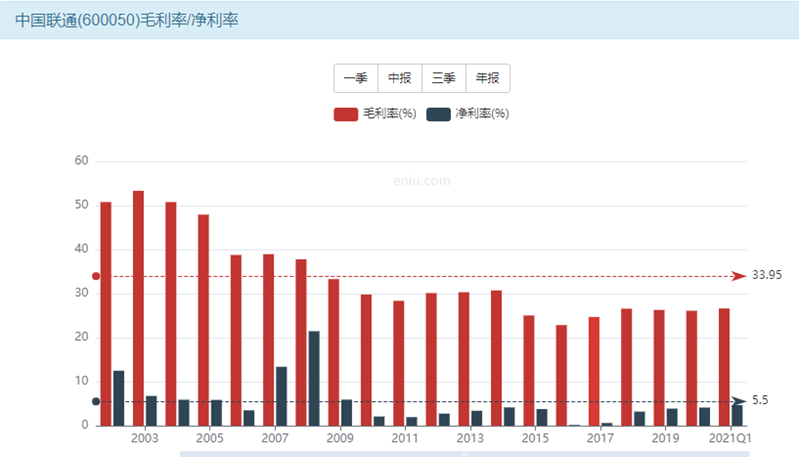Viewport: 799px width, 457px height.
Task: Switch to the 三季 report tab
Action: (443, 78)
